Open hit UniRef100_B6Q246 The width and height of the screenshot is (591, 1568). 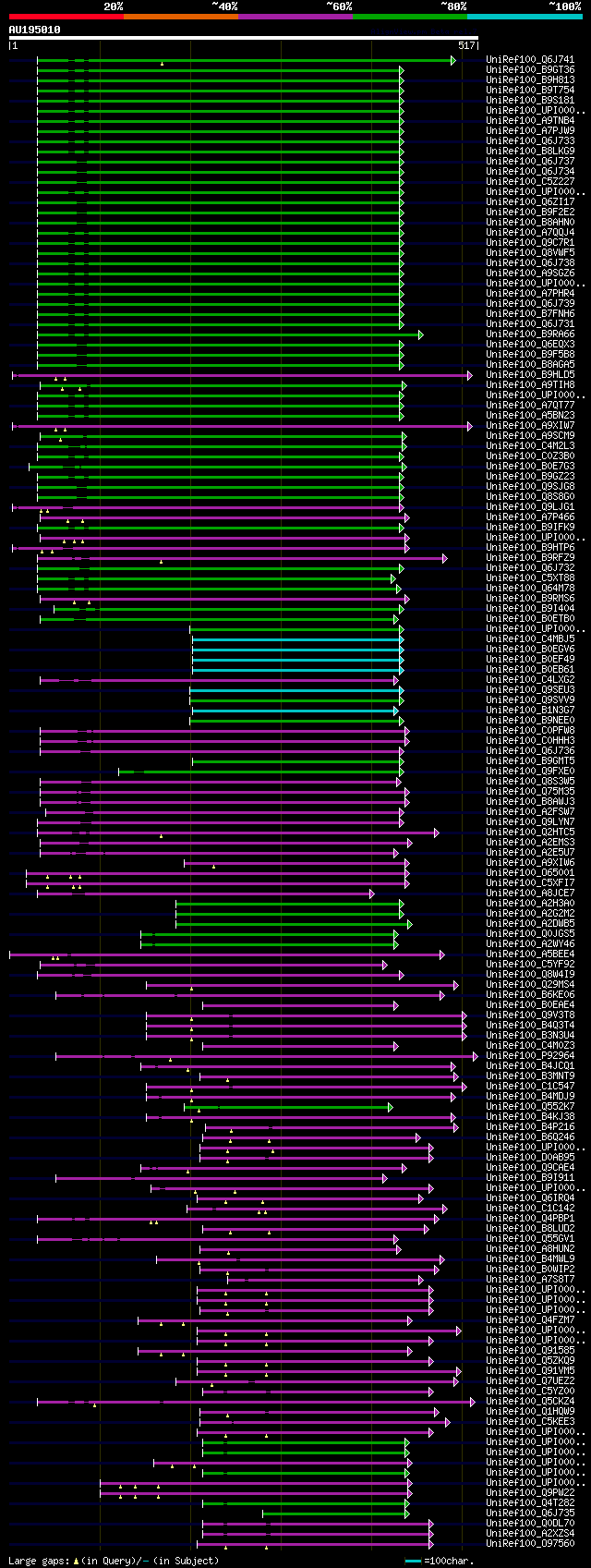pos(530,1137)
